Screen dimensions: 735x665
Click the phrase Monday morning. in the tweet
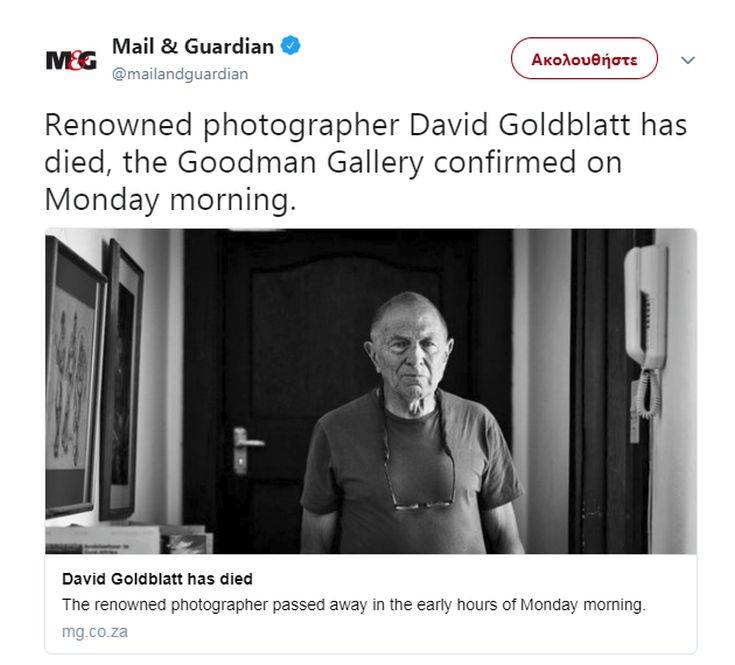click(x=171, y=200)
